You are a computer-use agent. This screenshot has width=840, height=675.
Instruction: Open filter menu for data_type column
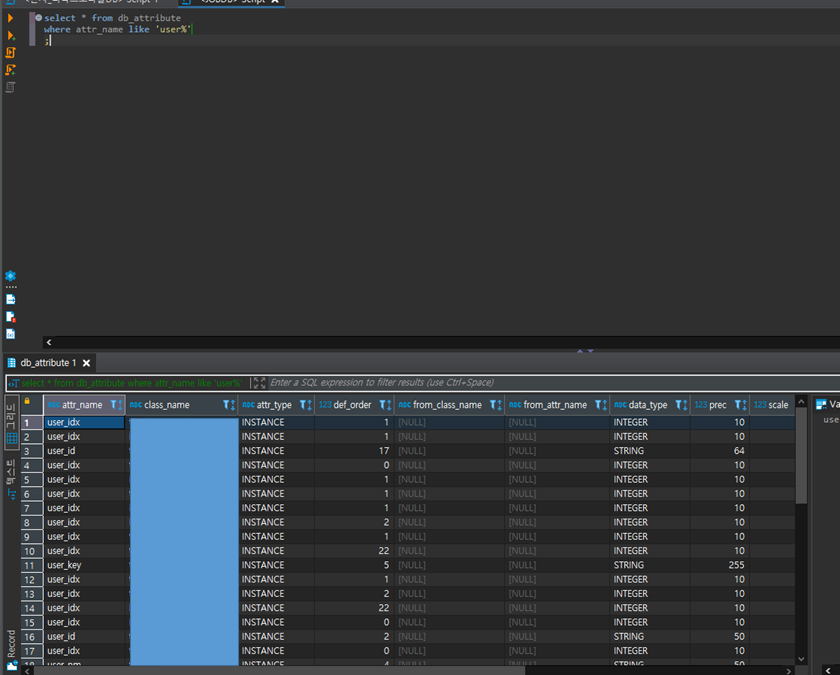tap(681, 405)
